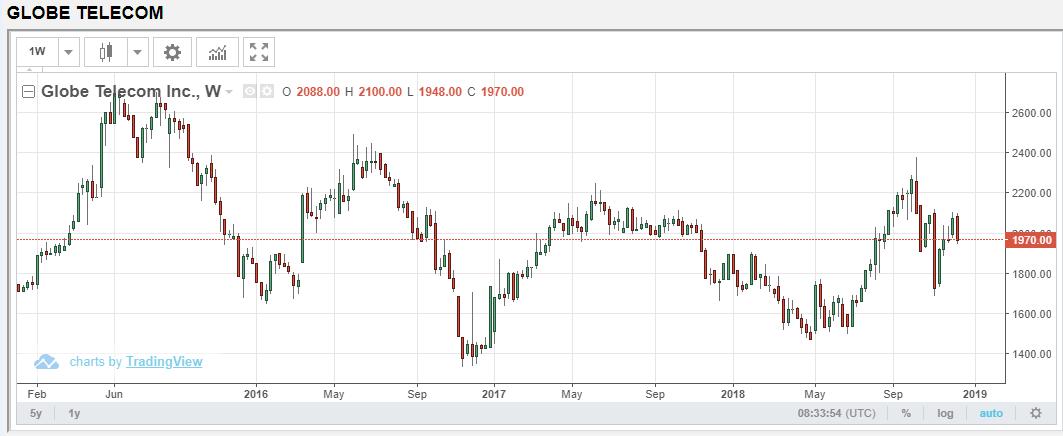Expand the 1W interval dropdown arrow
Viewport: 1063px width, 436px height.
(x=68, y=52)
